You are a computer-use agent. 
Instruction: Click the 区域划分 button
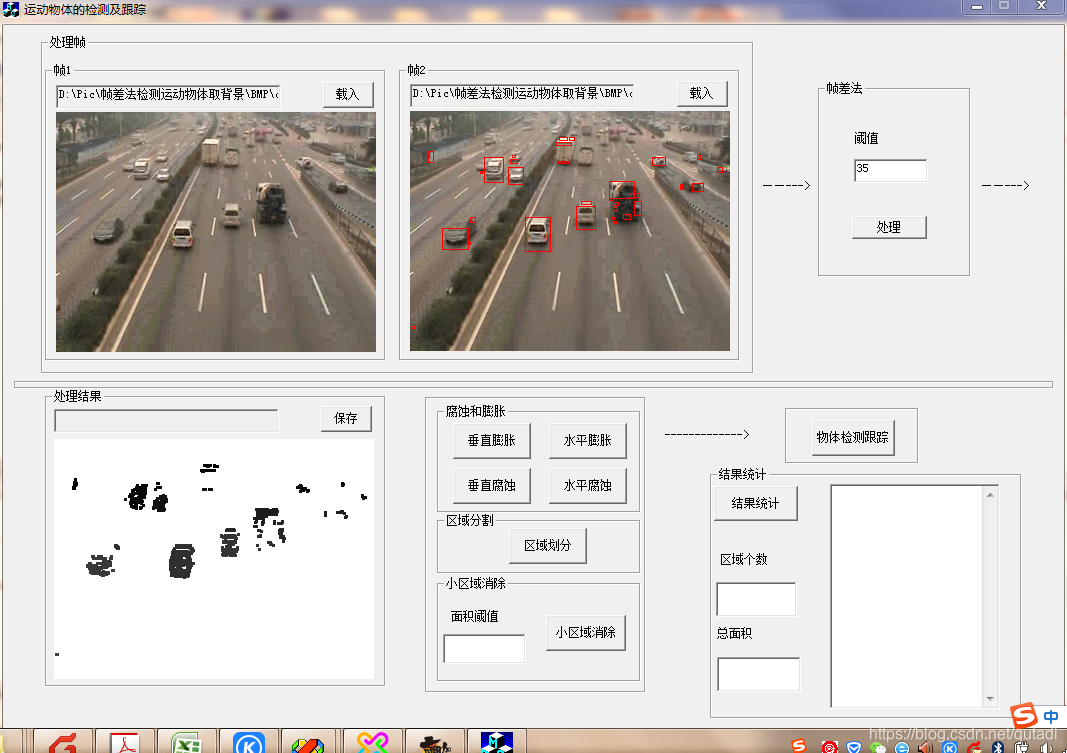pos(548,546)
